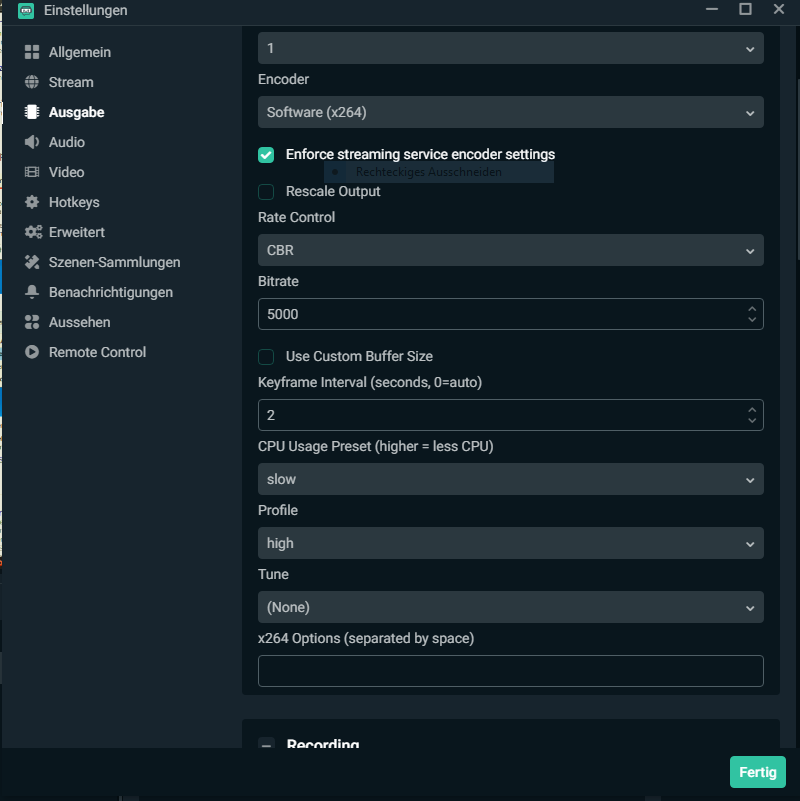Disable Enforce streaming service encoder settings
The height and width of the screenshot is (801, 800).
pos(266,155)
